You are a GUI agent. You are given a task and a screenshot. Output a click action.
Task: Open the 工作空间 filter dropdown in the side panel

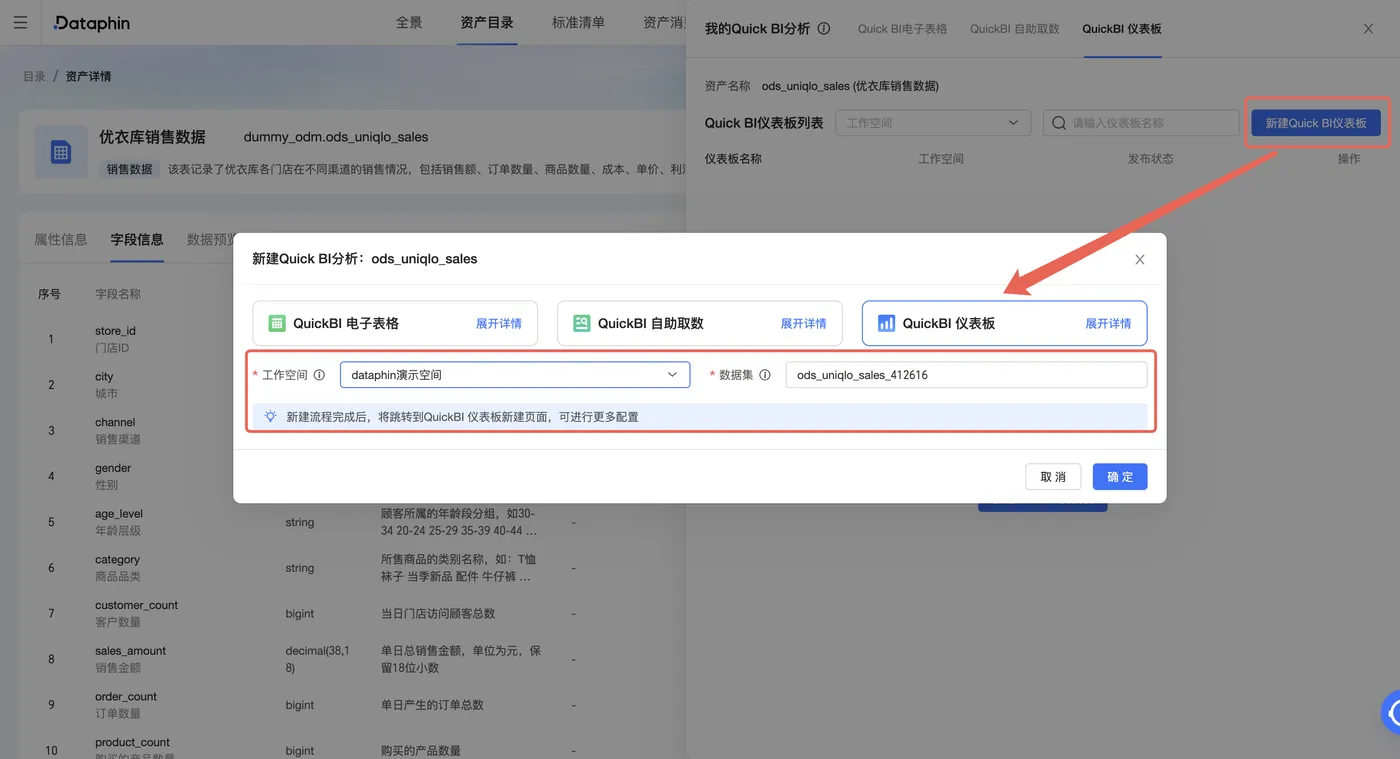933,123
